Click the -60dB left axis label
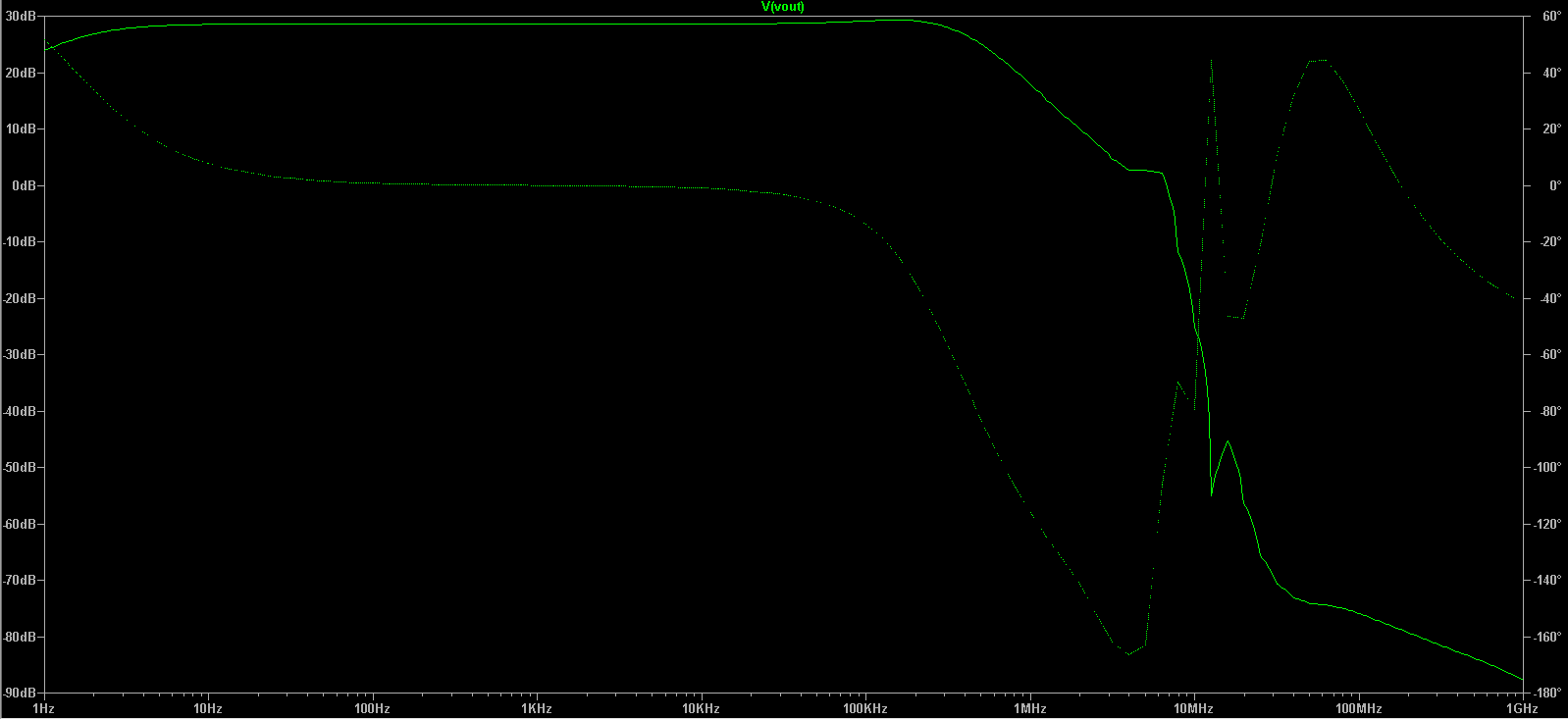 pos(19,524)
